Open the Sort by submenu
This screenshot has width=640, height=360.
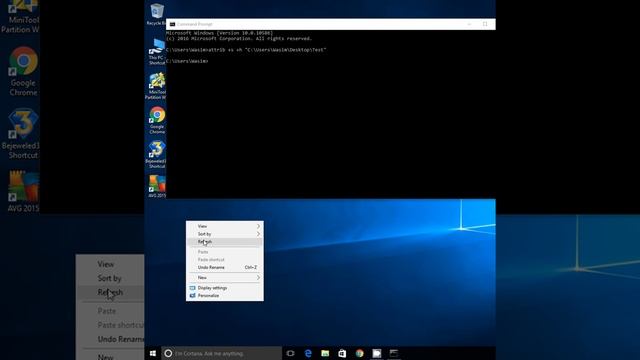click(x=224, y=234)
